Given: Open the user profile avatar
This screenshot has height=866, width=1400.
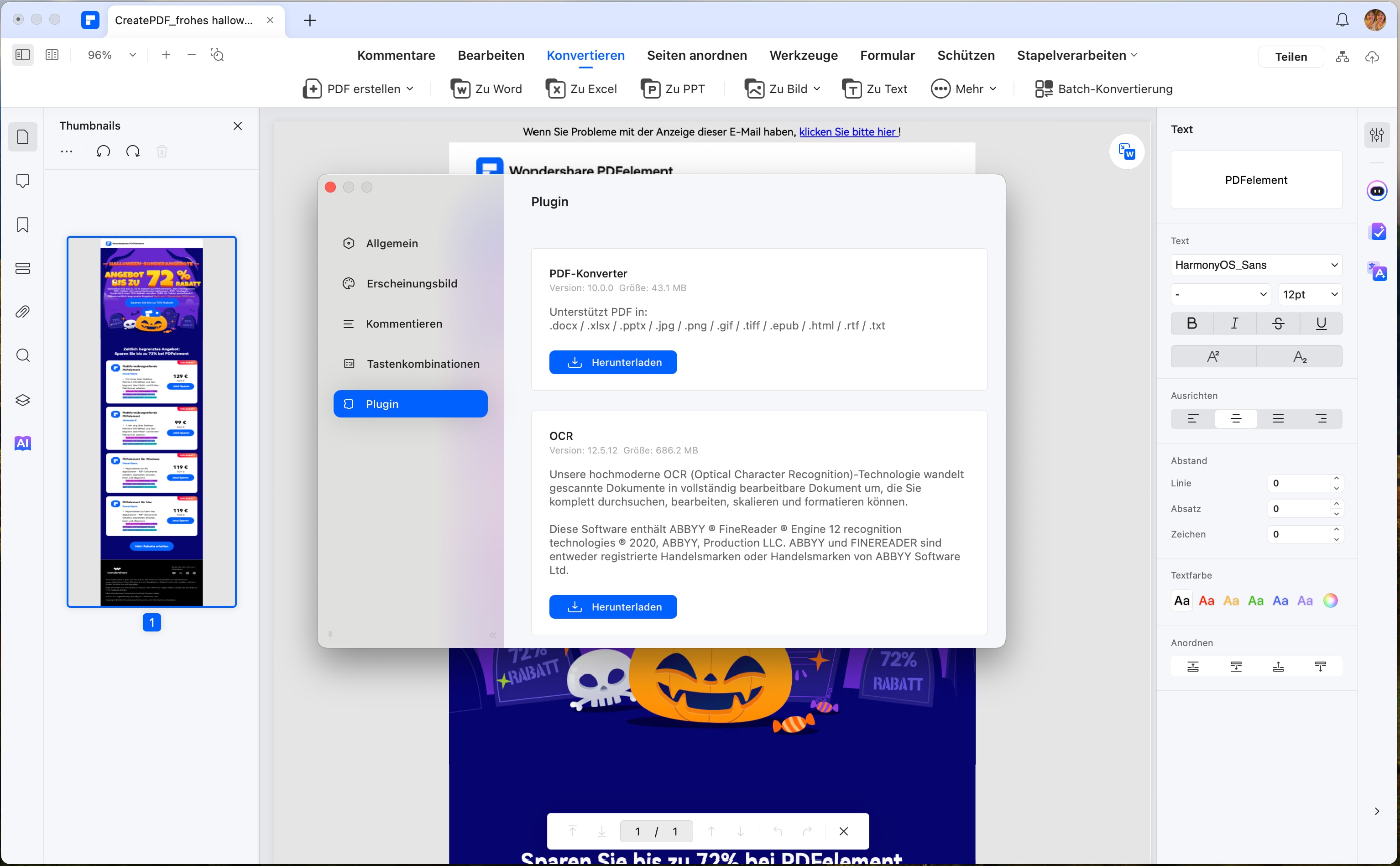Looking at the screenshot, I should pos(1375,20).
